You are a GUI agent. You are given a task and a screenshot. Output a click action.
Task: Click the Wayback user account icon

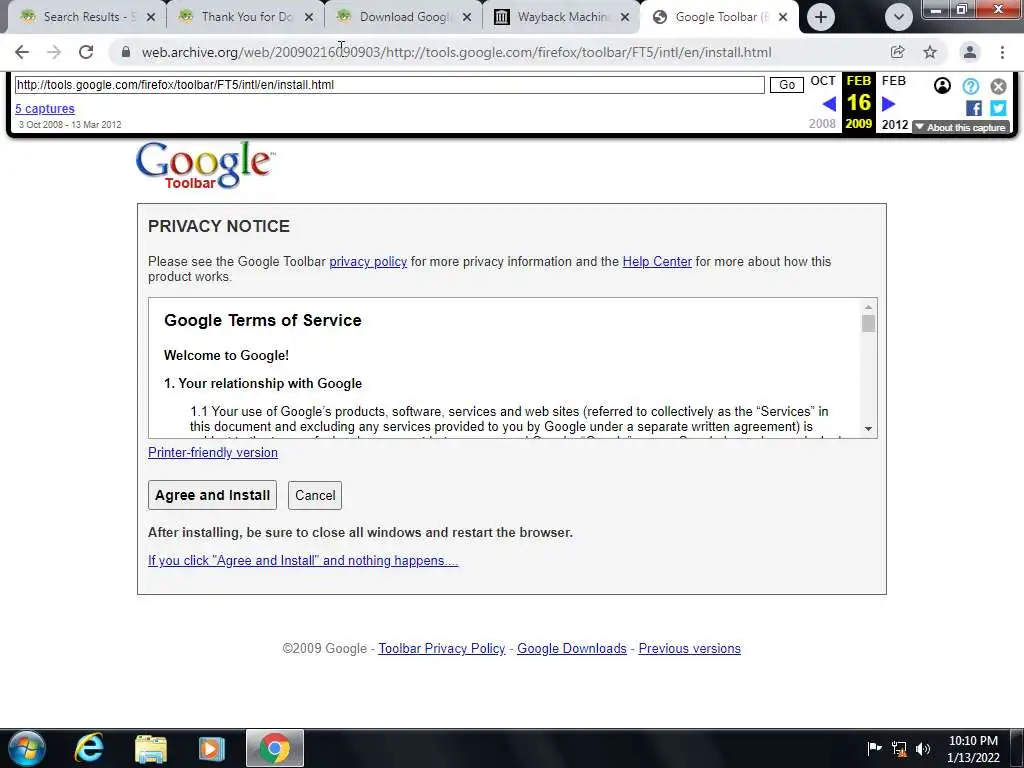942,86
